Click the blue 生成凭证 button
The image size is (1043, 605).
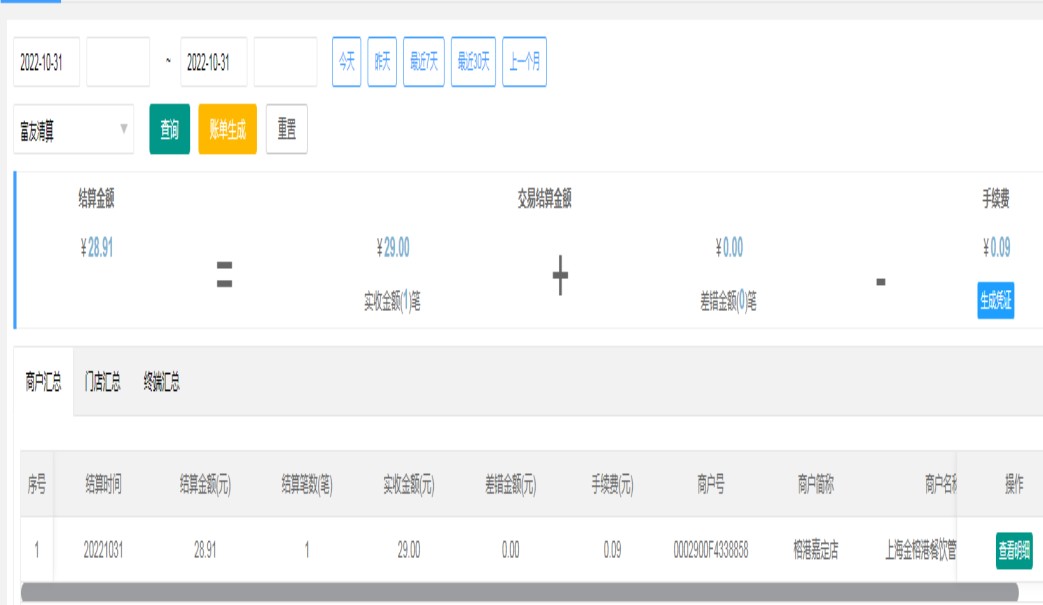point(995,300)
